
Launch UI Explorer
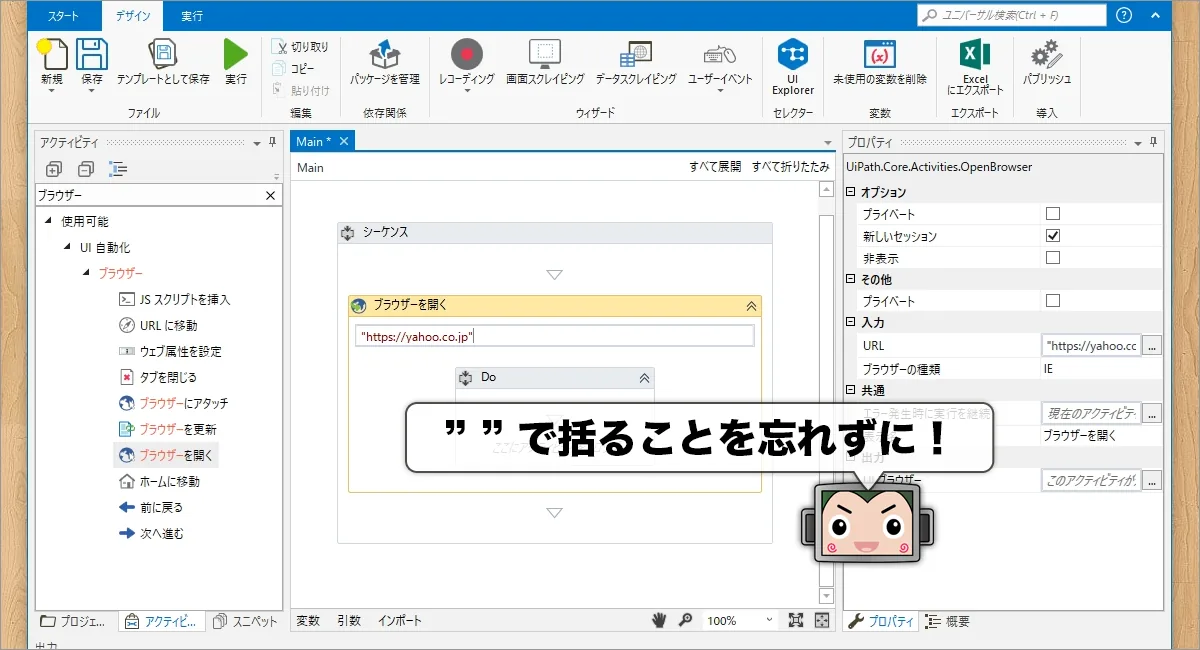(793, 66)
